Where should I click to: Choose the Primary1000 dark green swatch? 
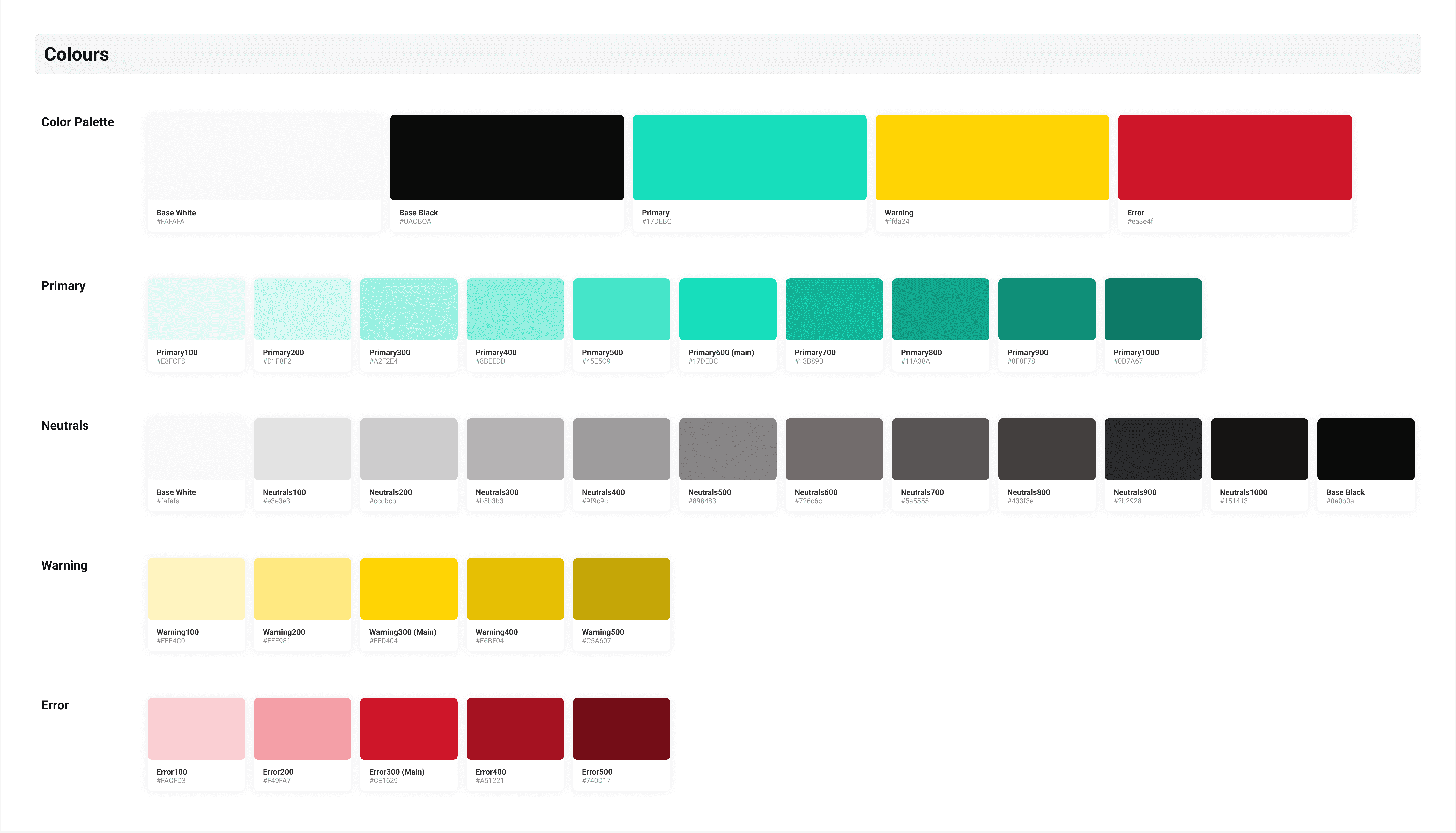click(x=1153, y=309)
